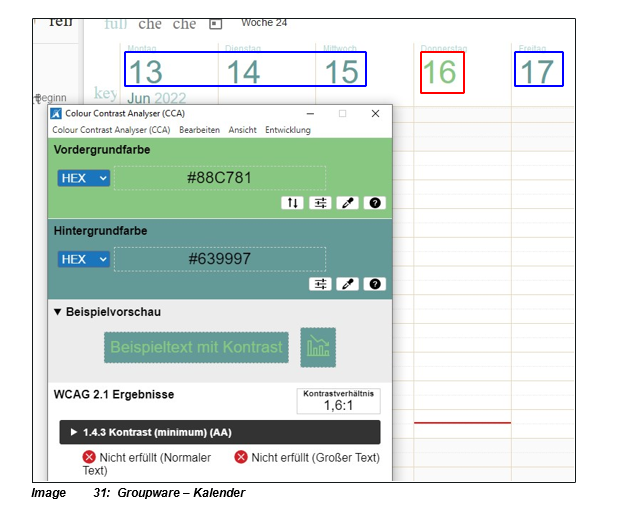620x508 pixels.
Task: Select calendar day 16 (Donnerstag)
Action: pyautogui.click(x=440, y=73)
